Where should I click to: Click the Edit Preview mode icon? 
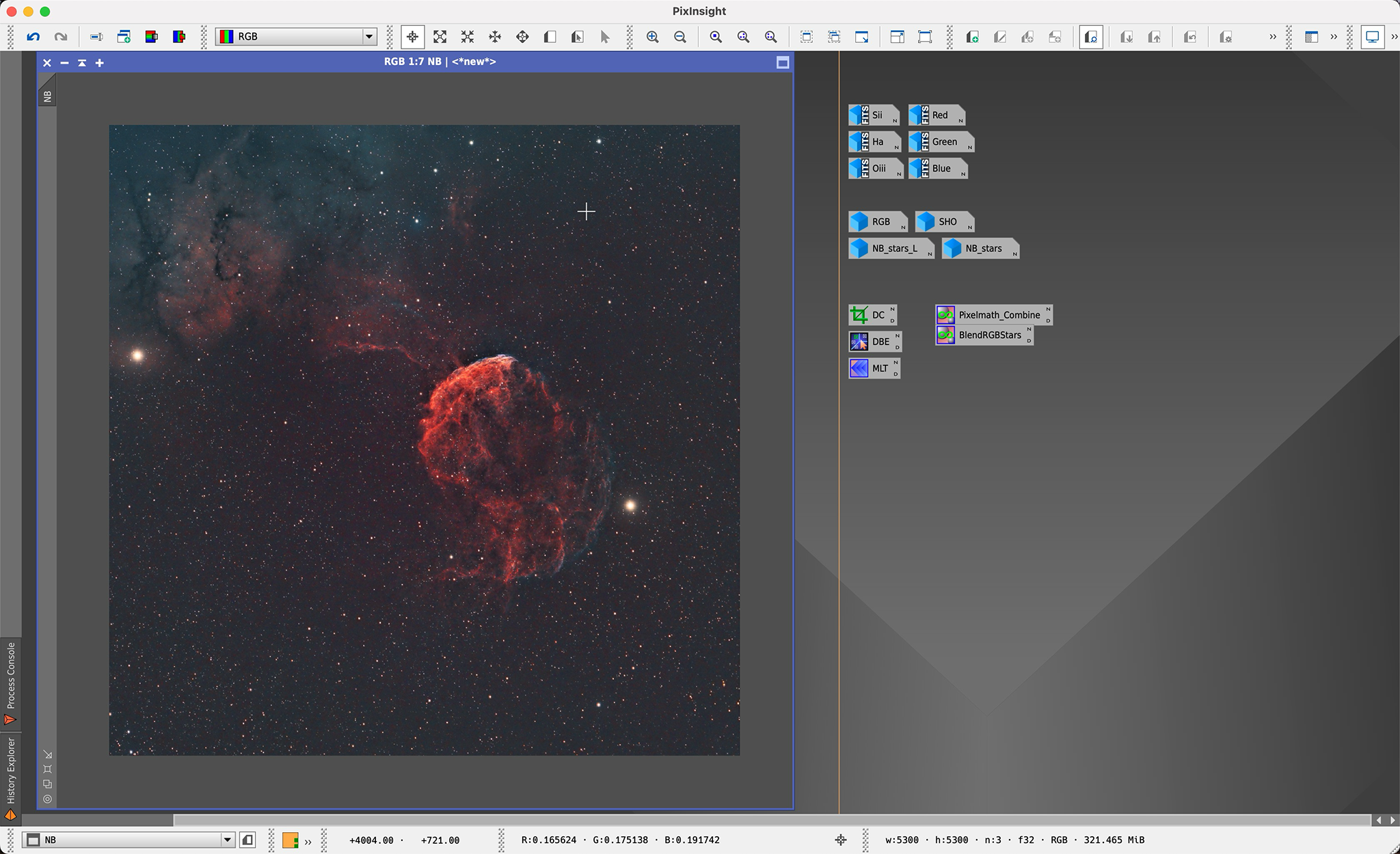577,37
